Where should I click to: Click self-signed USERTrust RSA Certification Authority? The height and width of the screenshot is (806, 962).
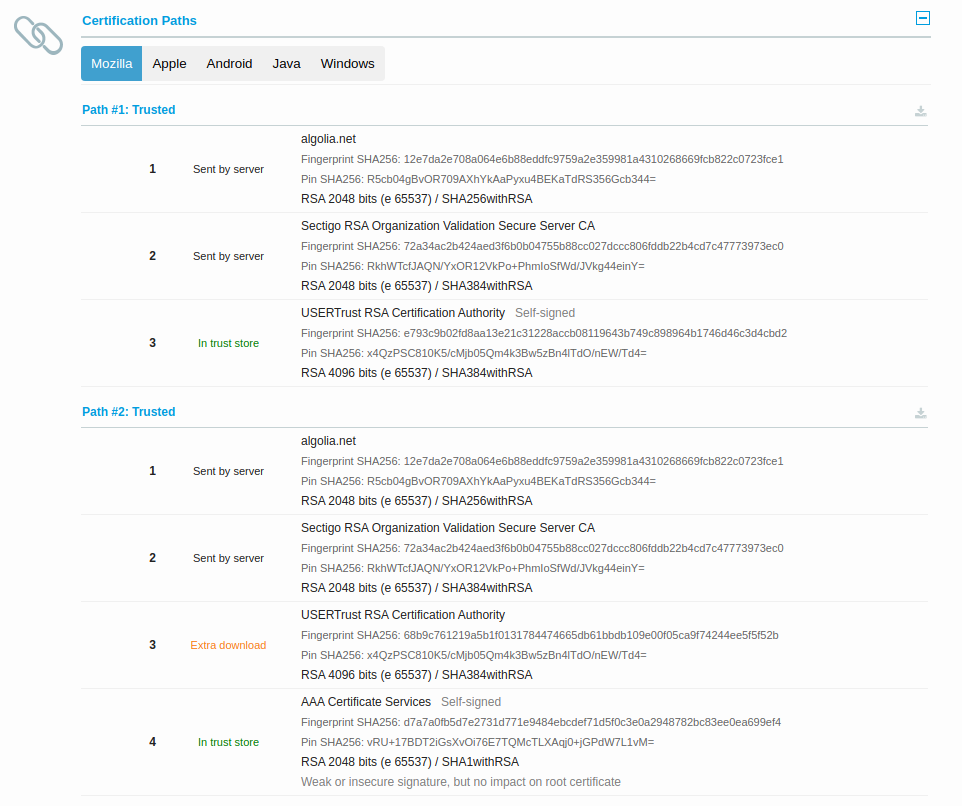tap(403, 313)
